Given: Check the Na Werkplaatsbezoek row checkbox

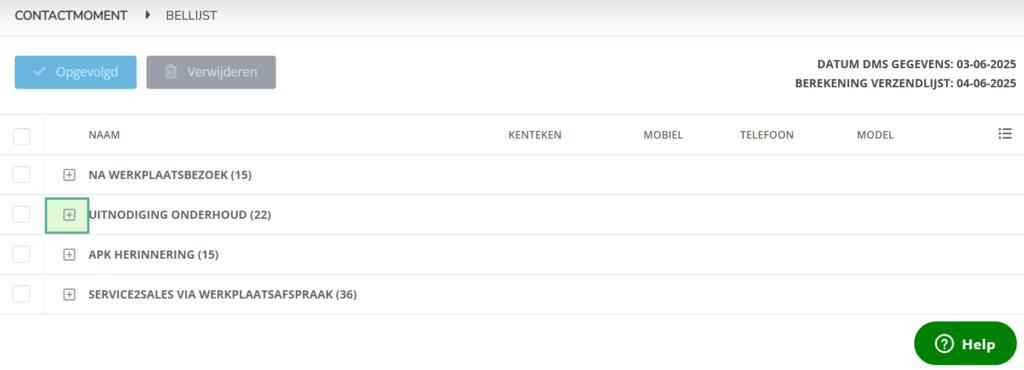Looking at the screenshot, I should [22, 174].
